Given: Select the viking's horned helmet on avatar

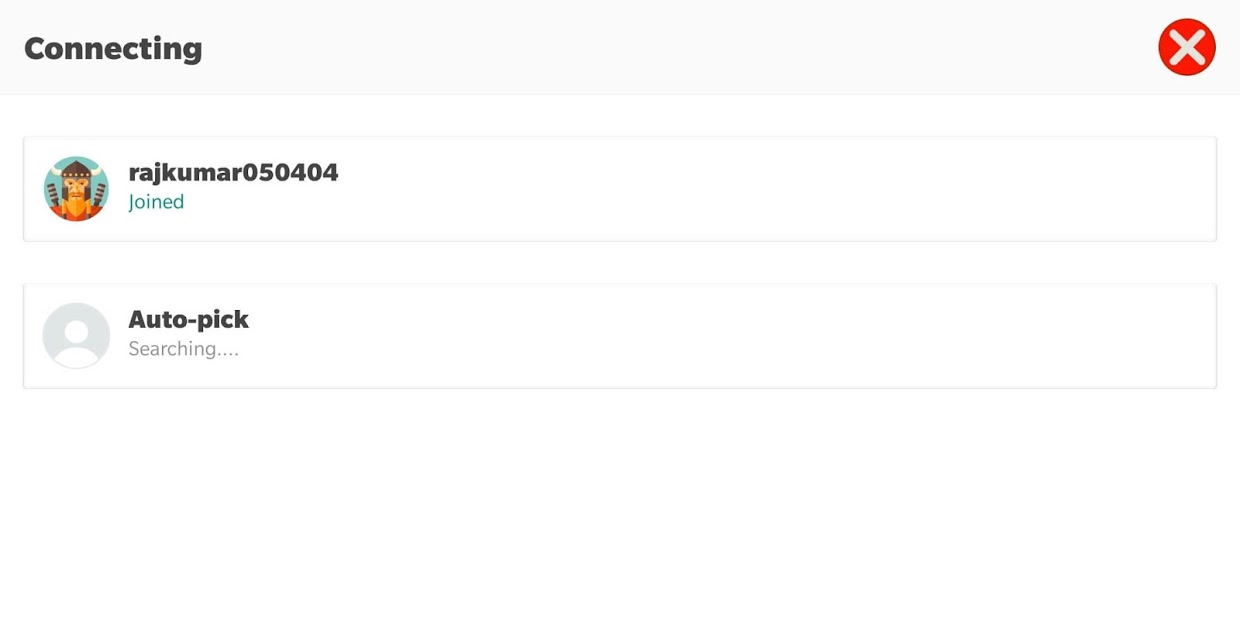Looking at the screenshot, I should pyautogui.click(x=76, y=170).
